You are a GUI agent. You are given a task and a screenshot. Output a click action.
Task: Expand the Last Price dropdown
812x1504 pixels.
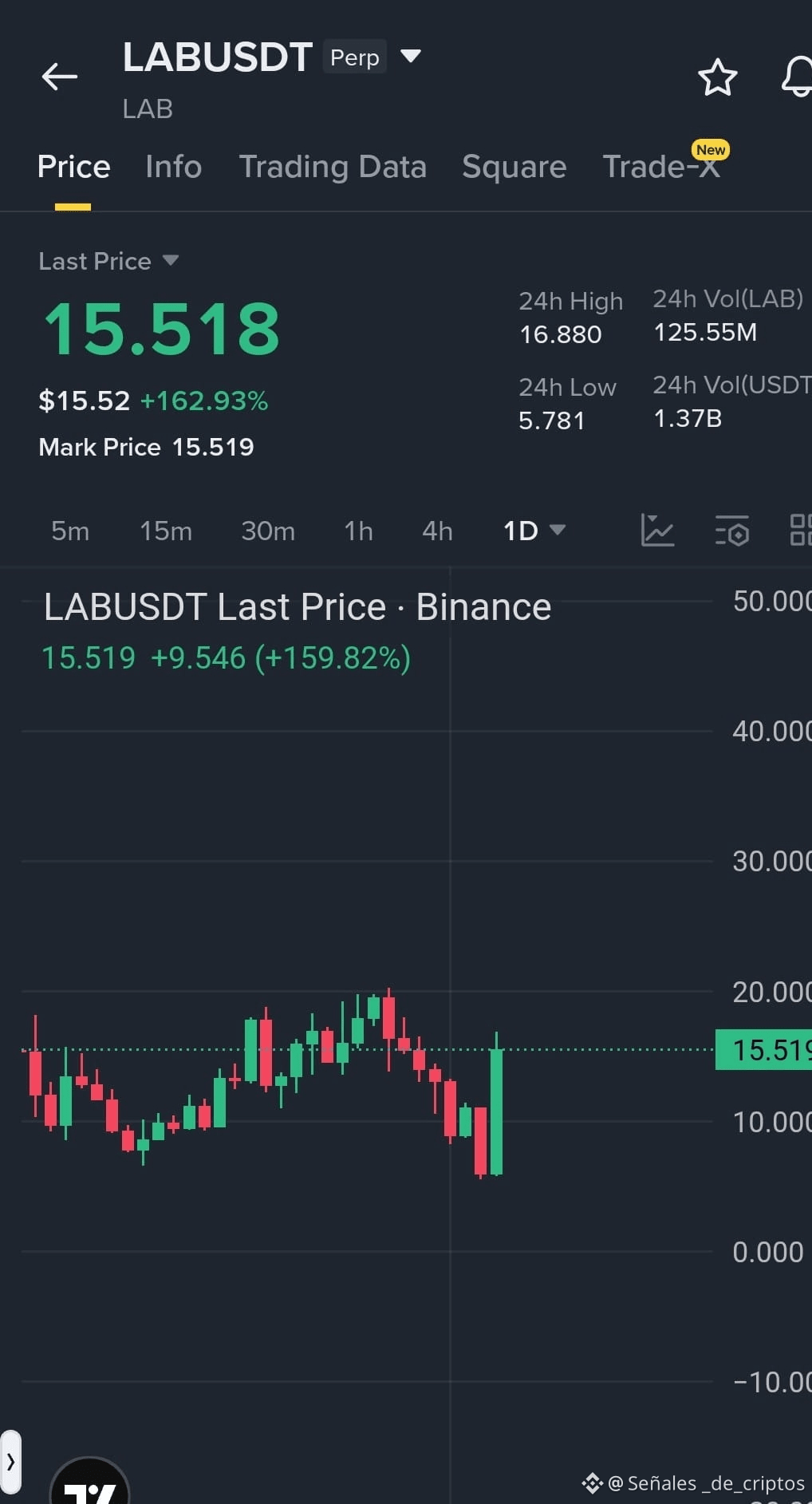(170, 260)
